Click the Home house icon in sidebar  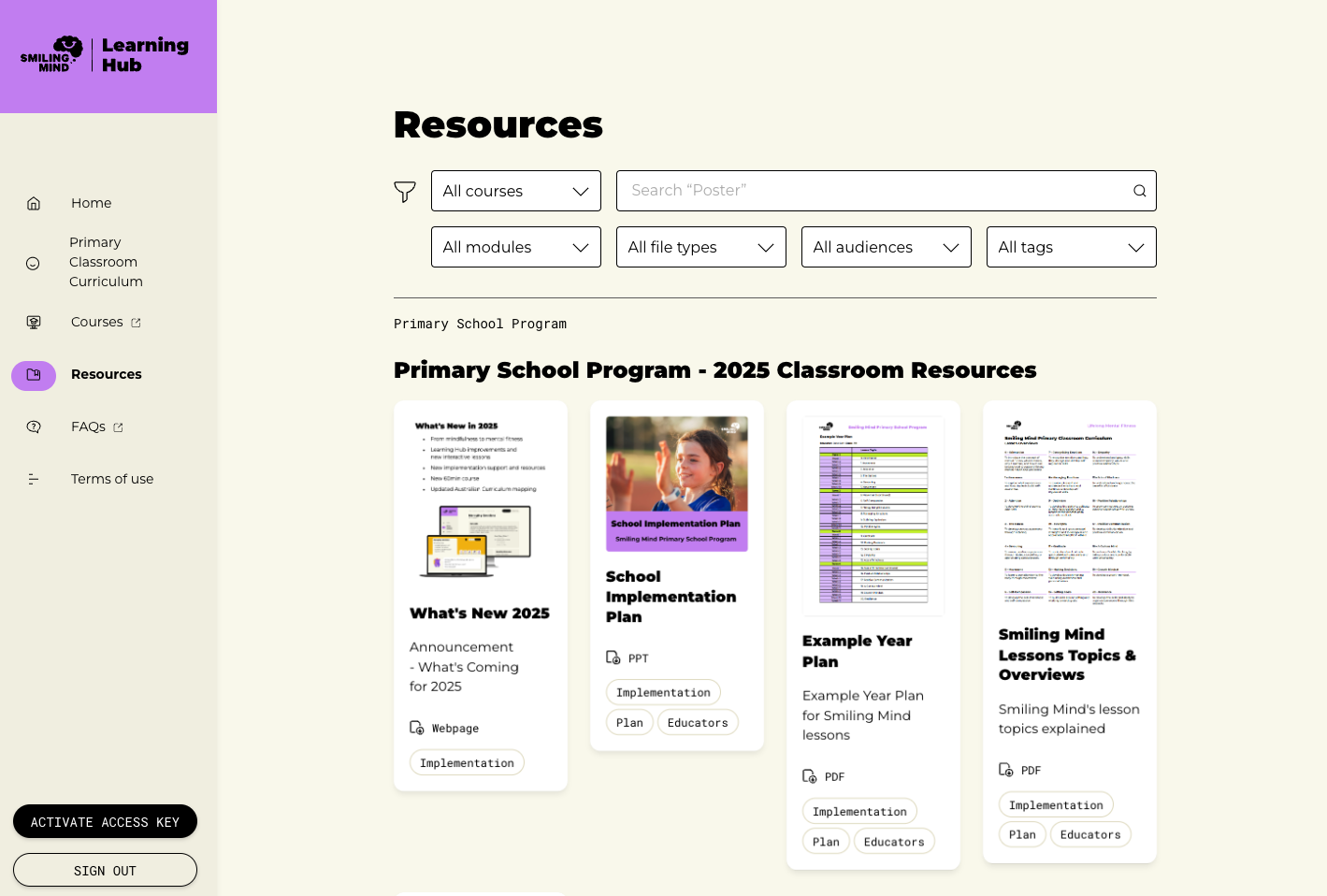click(34, 203)
